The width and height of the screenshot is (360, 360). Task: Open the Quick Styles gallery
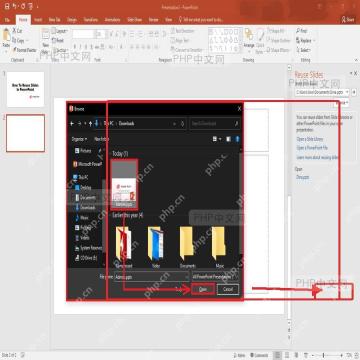coord(260,40)
